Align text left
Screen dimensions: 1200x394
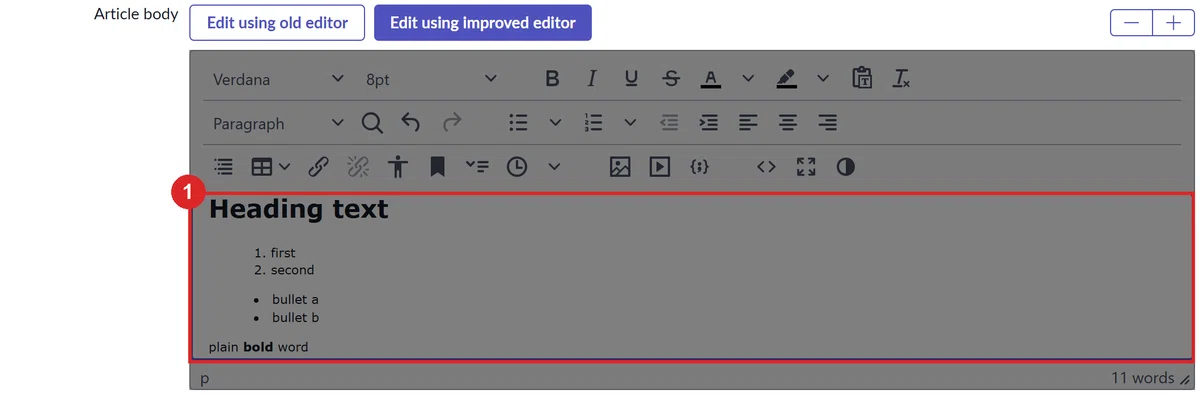[x=748, y=123]
